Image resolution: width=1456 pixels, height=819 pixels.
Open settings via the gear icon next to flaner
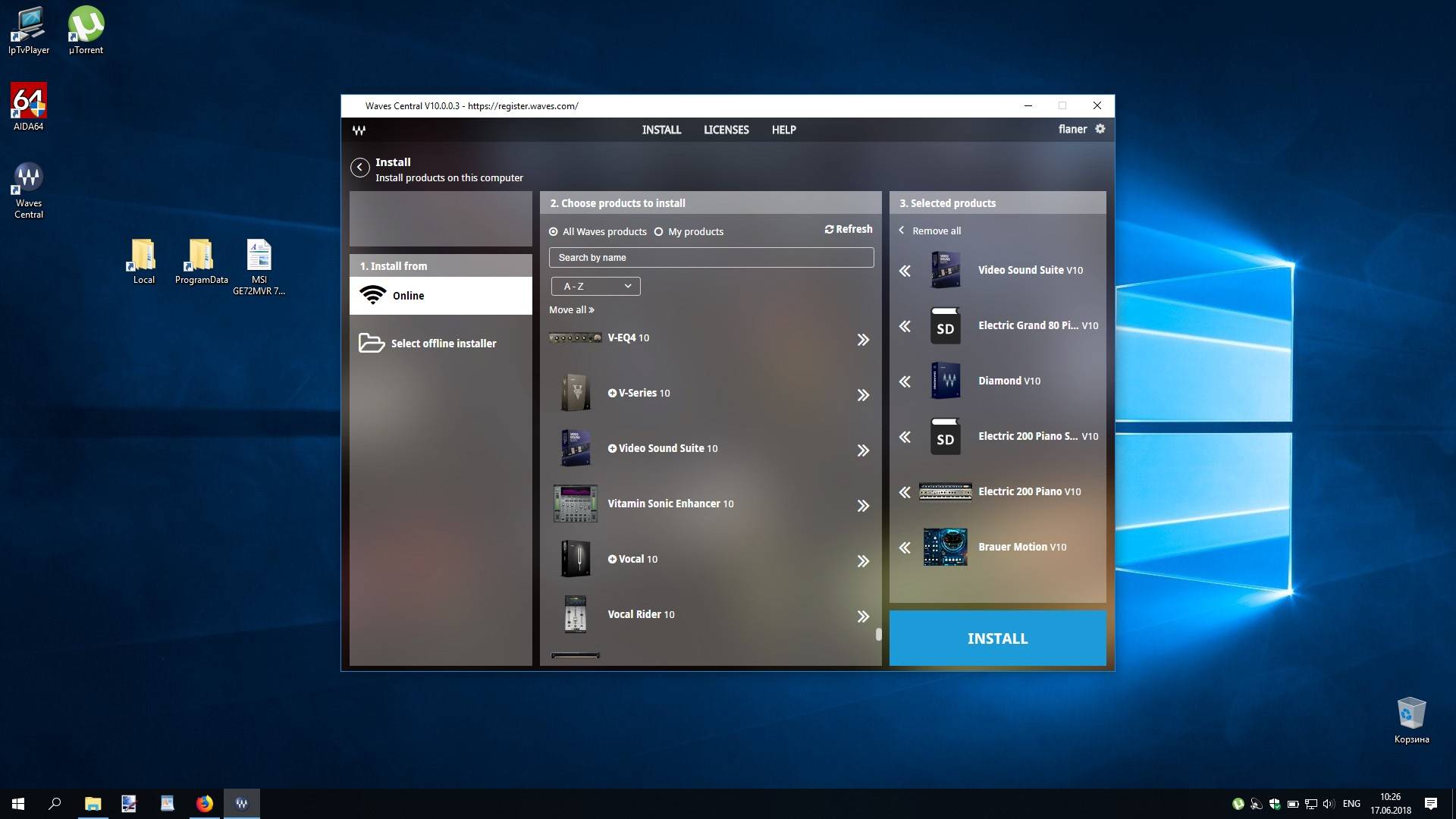1100,129
